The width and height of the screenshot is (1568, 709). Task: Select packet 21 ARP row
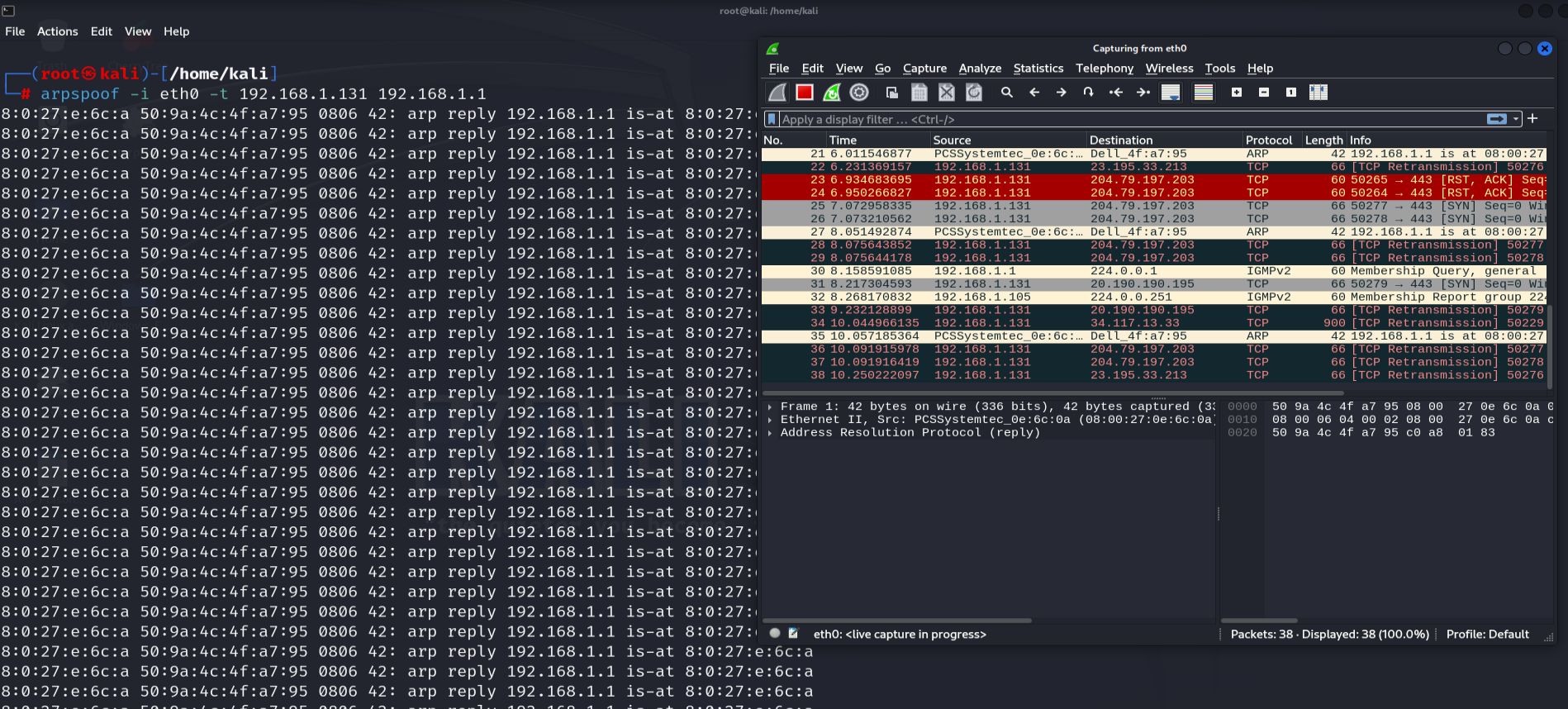click(1153, 154)
